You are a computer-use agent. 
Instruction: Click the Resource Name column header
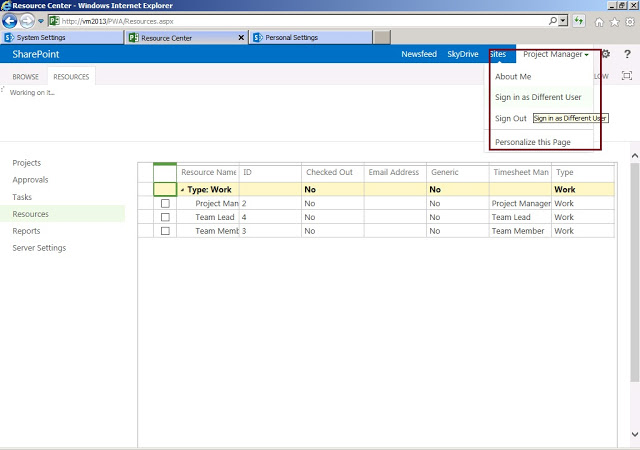click(x=208, y=172)
